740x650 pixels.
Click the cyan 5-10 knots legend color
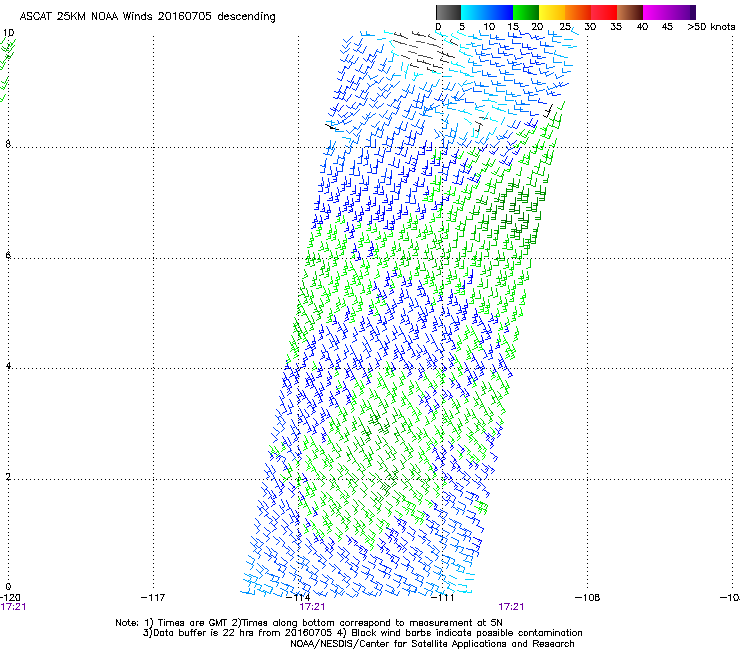coord(474,12)
